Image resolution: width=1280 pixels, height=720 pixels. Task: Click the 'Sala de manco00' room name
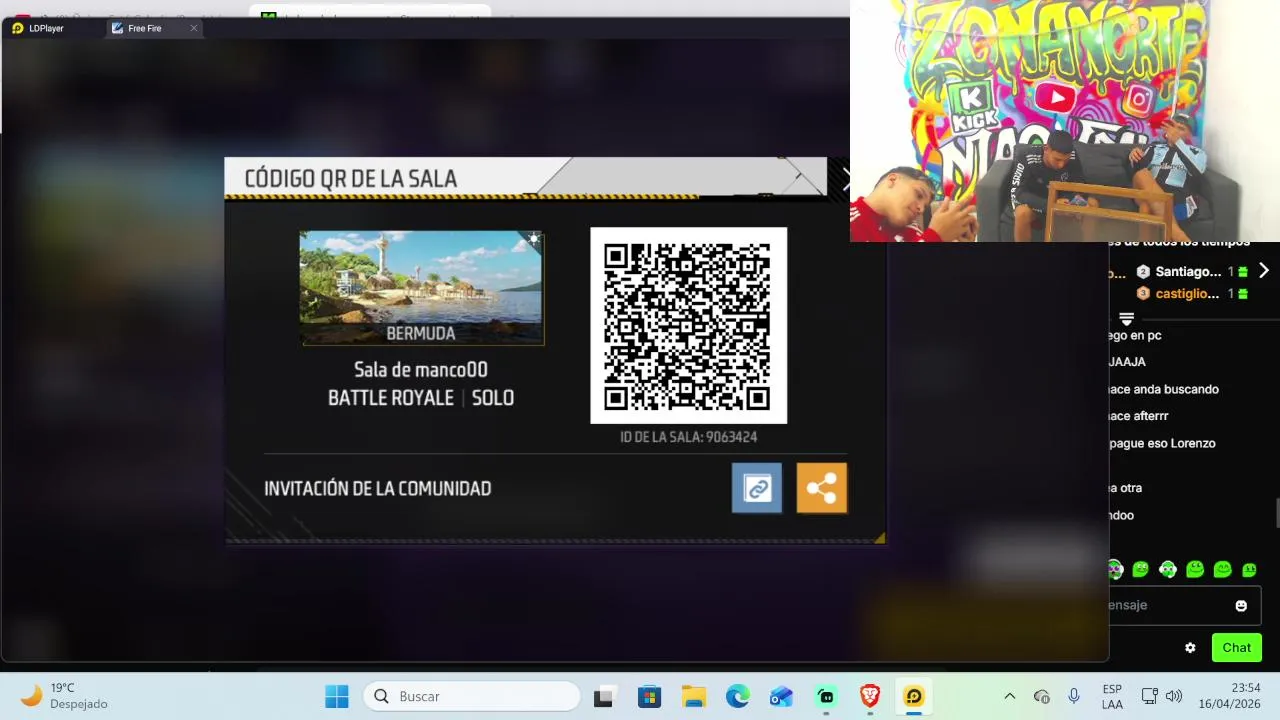coord(421,370)
